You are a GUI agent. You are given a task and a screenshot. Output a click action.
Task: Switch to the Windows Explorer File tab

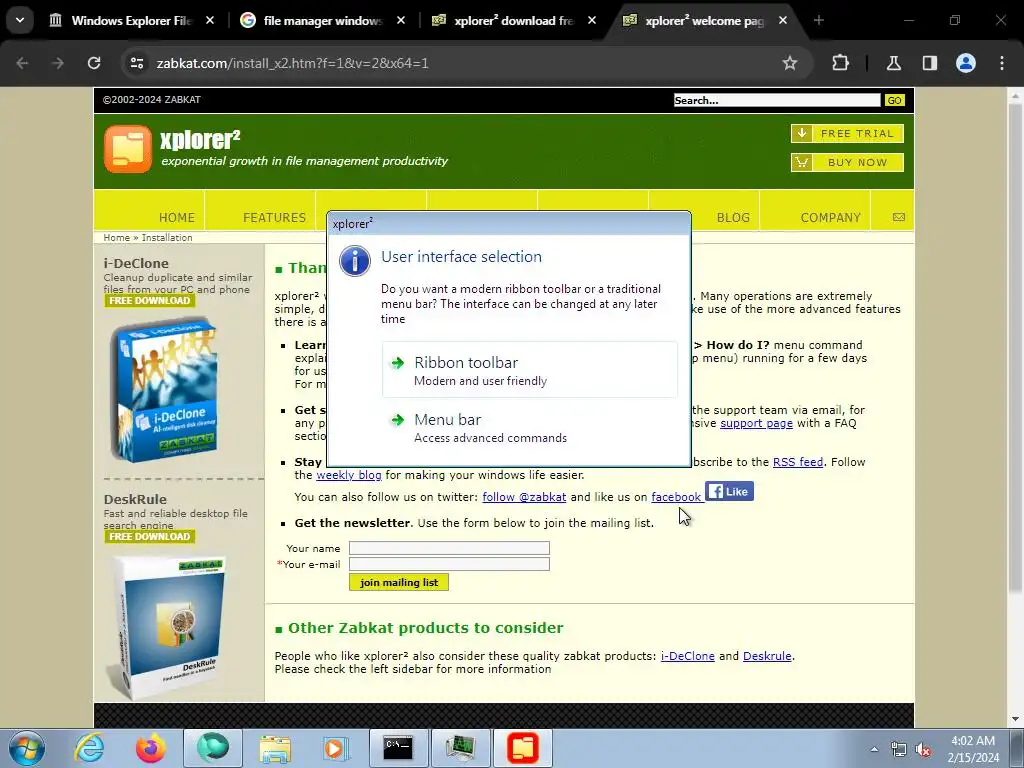[x=131, y=21]
